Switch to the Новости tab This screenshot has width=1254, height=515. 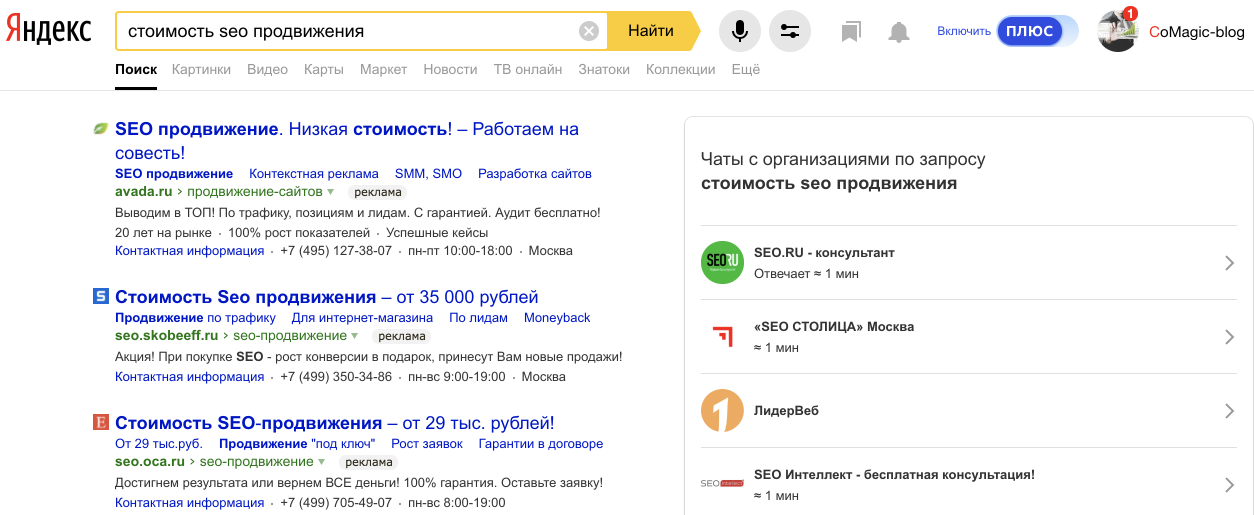pyautogui.click(x=450, y=69)
